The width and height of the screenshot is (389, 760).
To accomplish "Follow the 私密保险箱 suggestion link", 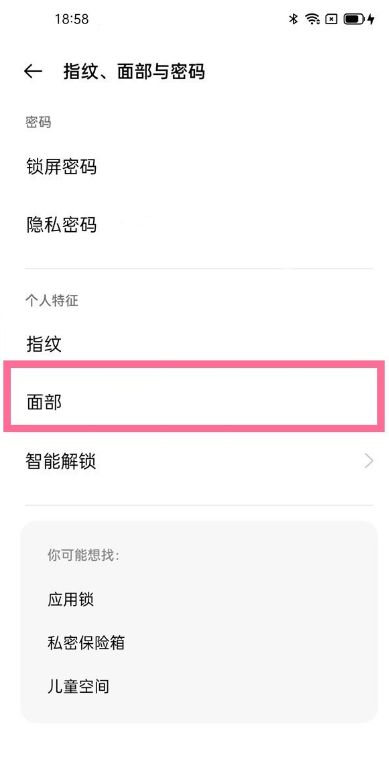I will click(x=86, y=643).
